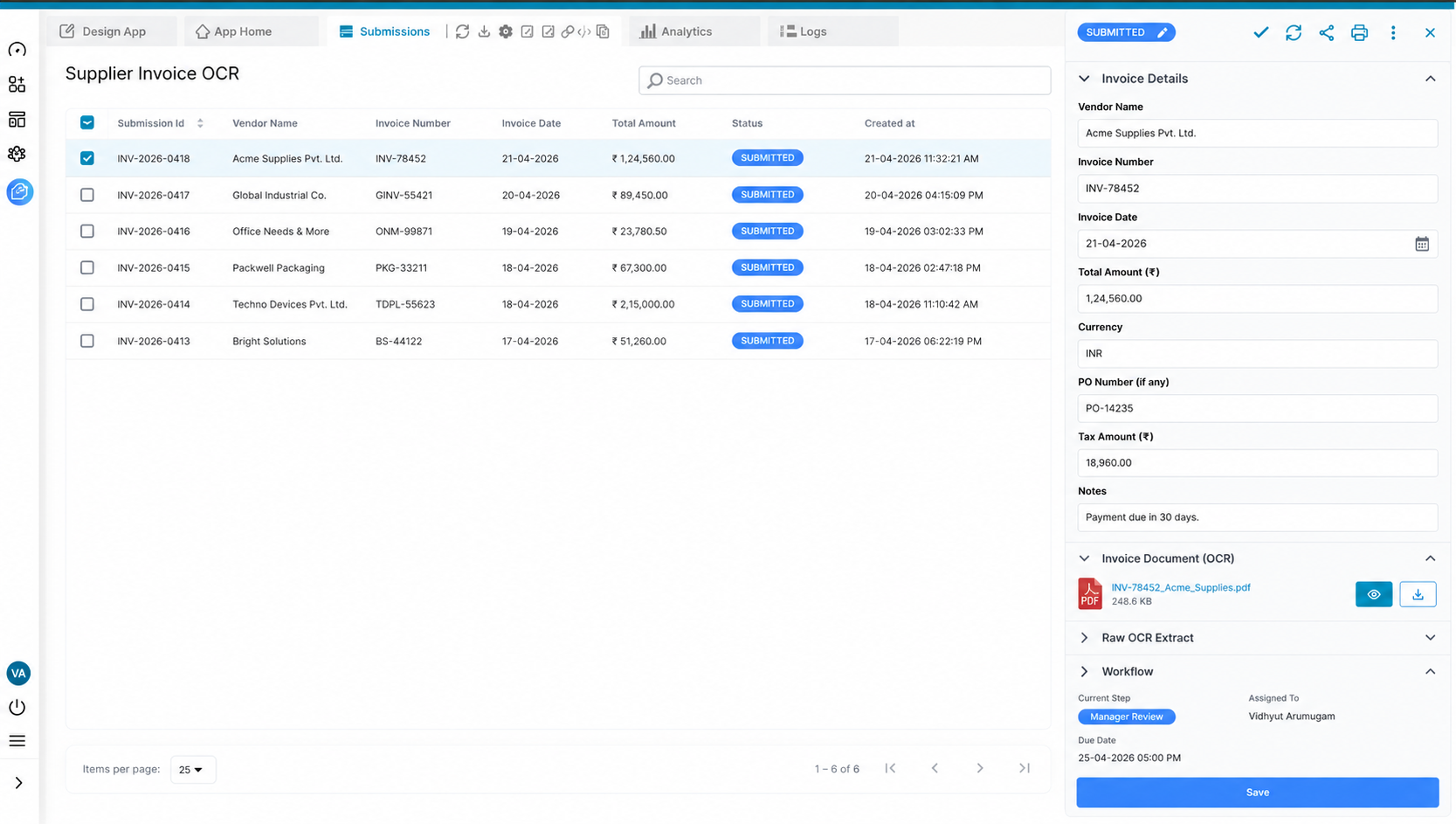Check the INV-2026-0416 row checkbox

tap(87, 232)
